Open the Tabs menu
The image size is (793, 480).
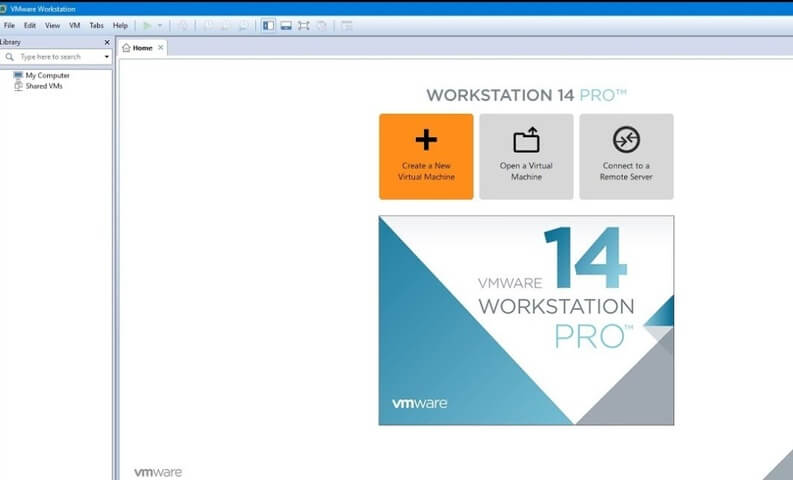tap(96, 25)
